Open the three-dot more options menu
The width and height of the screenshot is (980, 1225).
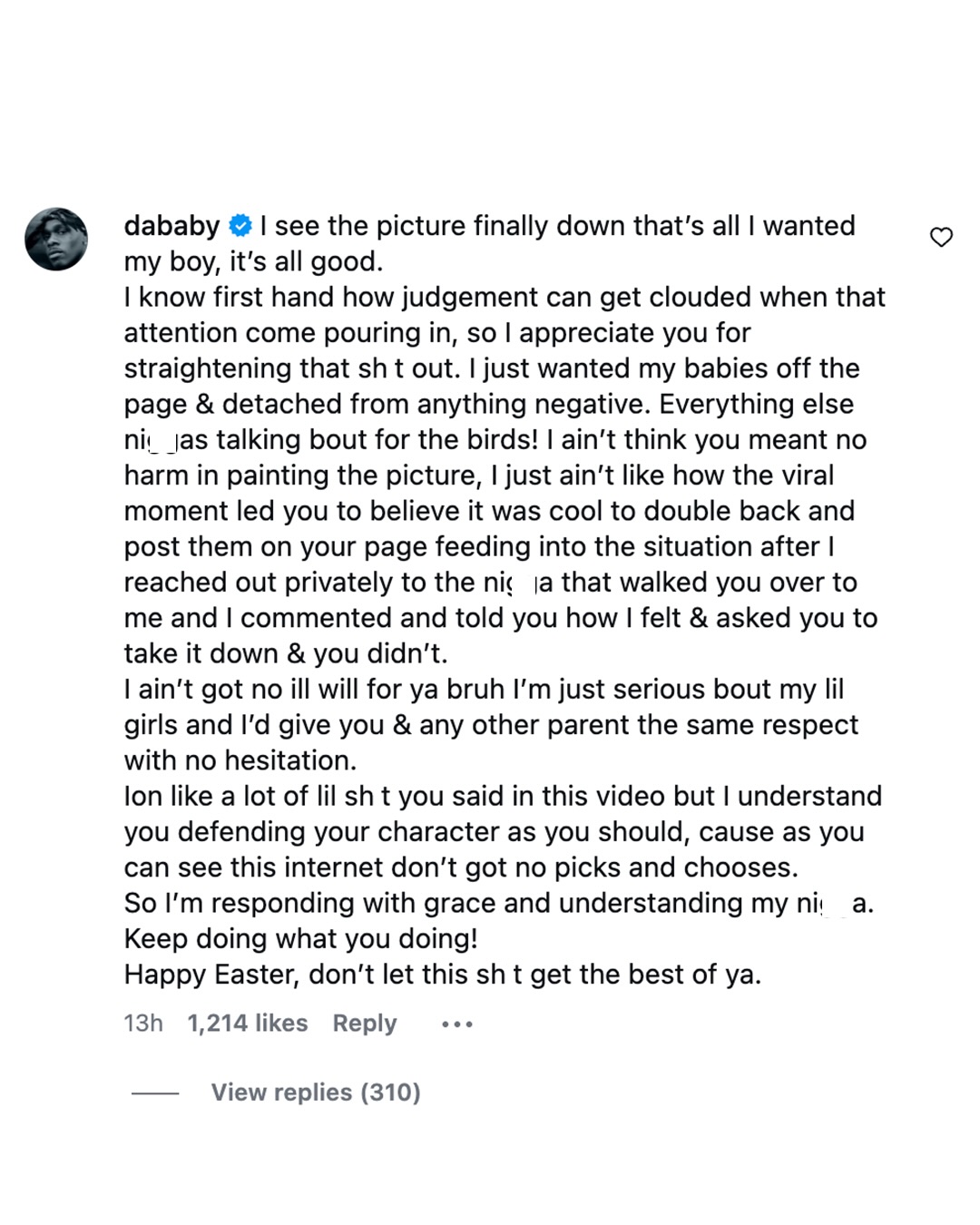tap(456, 1024)
